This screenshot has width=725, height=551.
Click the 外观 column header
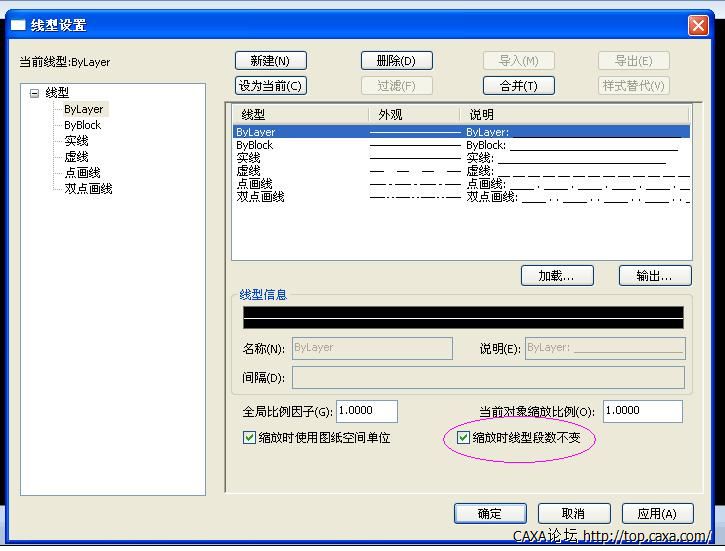click(x=412, y=115)
